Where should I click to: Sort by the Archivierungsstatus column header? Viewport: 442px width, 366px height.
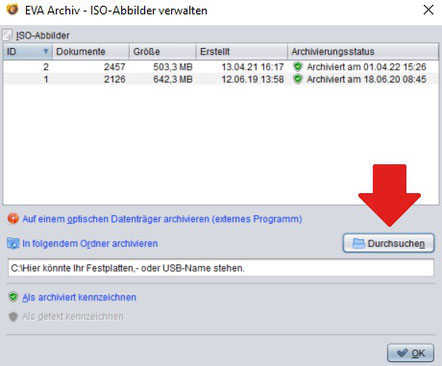click(x=363, y=52)
